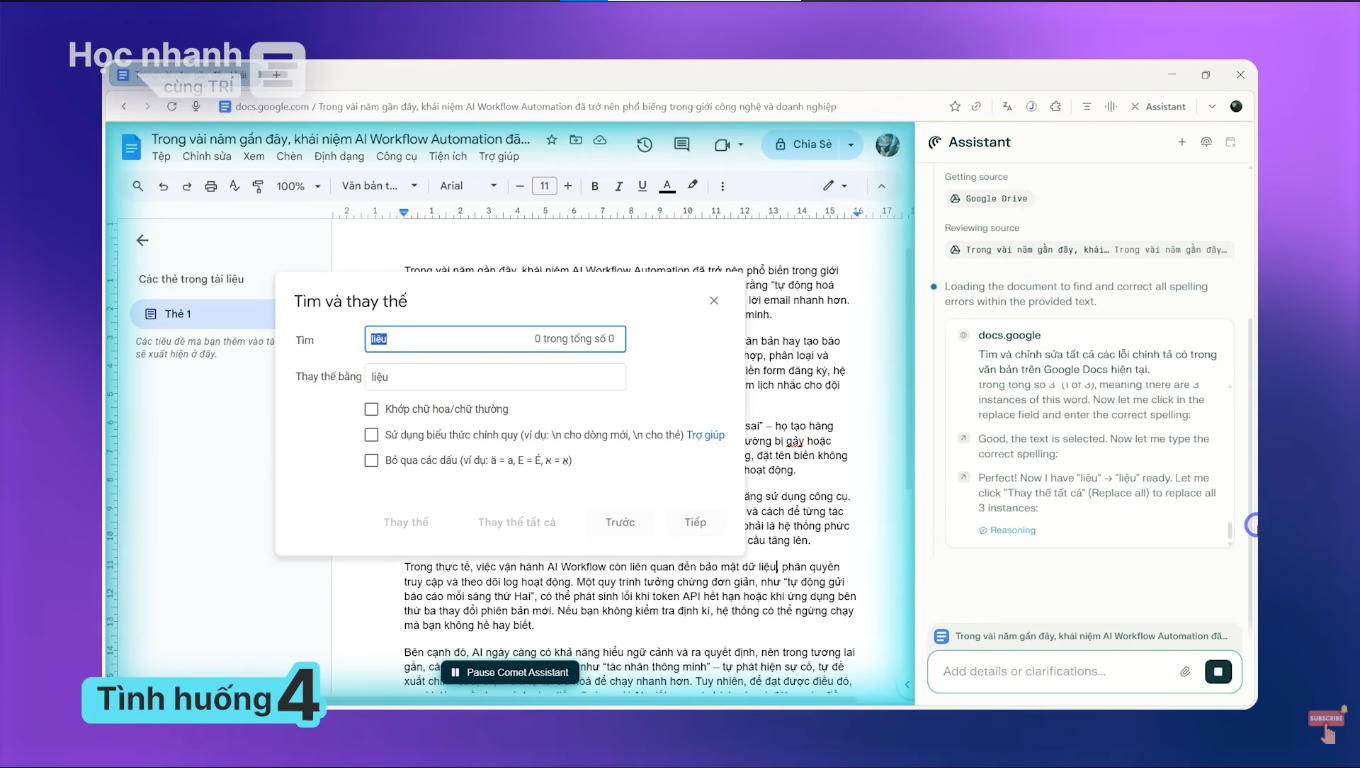The image size is (1360, 768).
Task: Click the print icon in Docs toolbar
Action: point(210,186)
